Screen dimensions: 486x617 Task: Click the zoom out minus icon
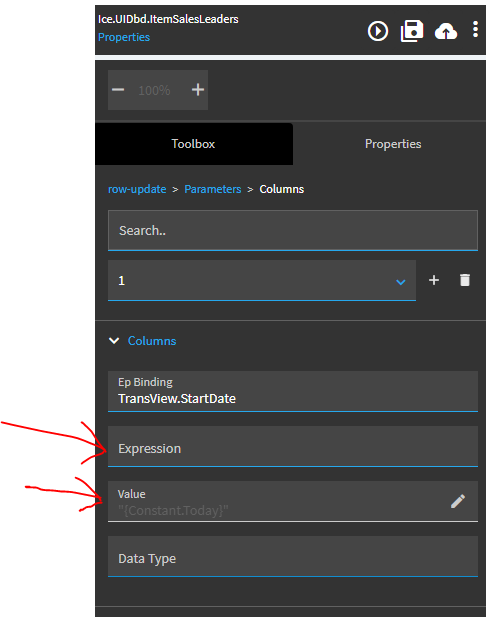118,90
